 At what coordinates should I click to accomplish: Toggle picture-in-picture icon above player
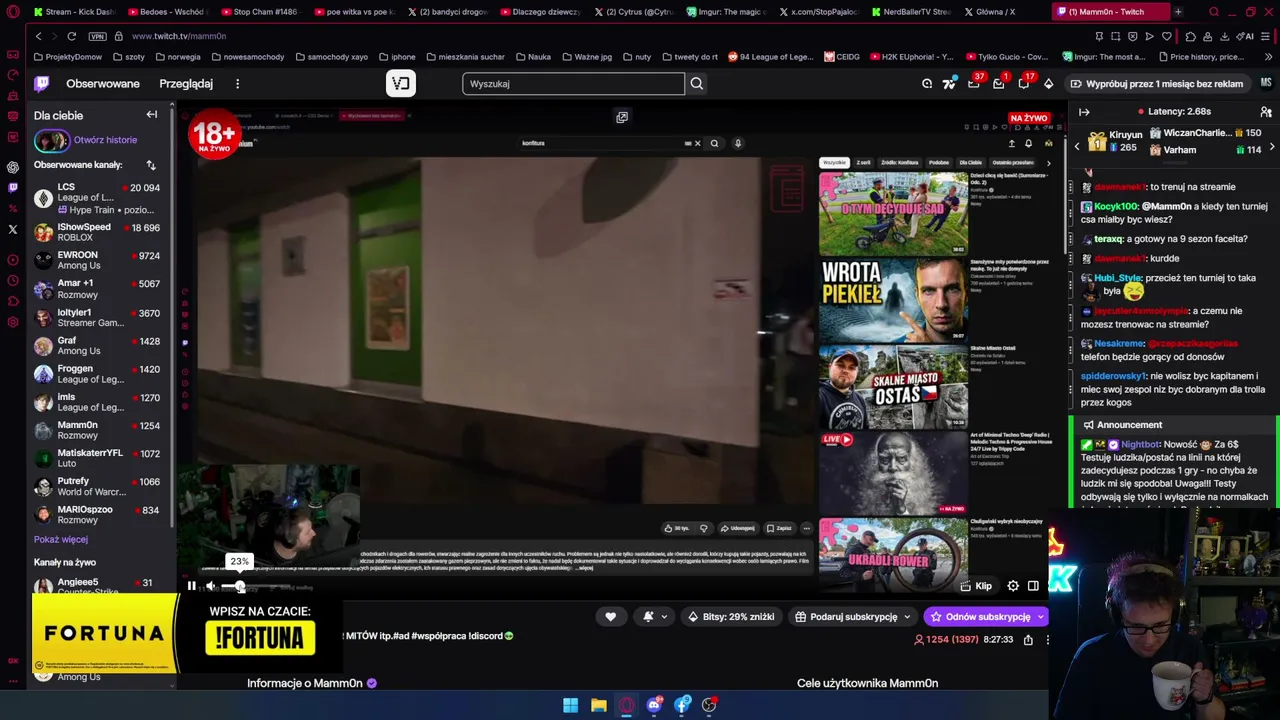click(x=622, y=117)
